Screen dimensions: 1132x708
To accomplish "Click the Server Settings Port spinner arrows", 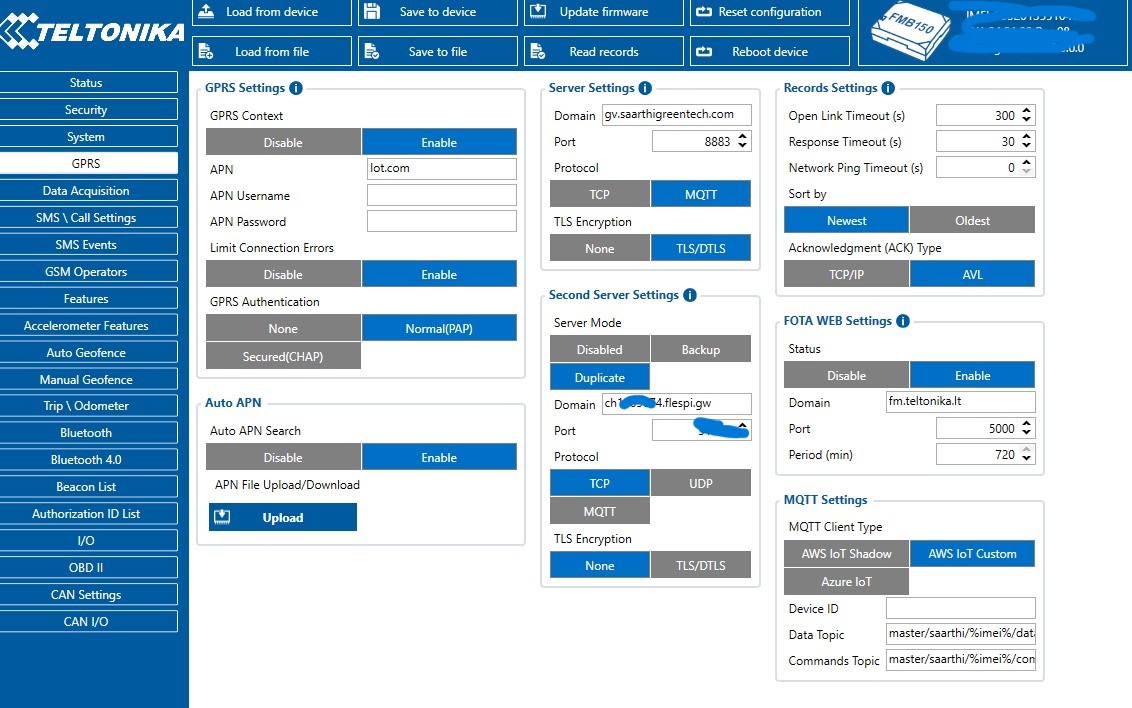I will 741,142.
